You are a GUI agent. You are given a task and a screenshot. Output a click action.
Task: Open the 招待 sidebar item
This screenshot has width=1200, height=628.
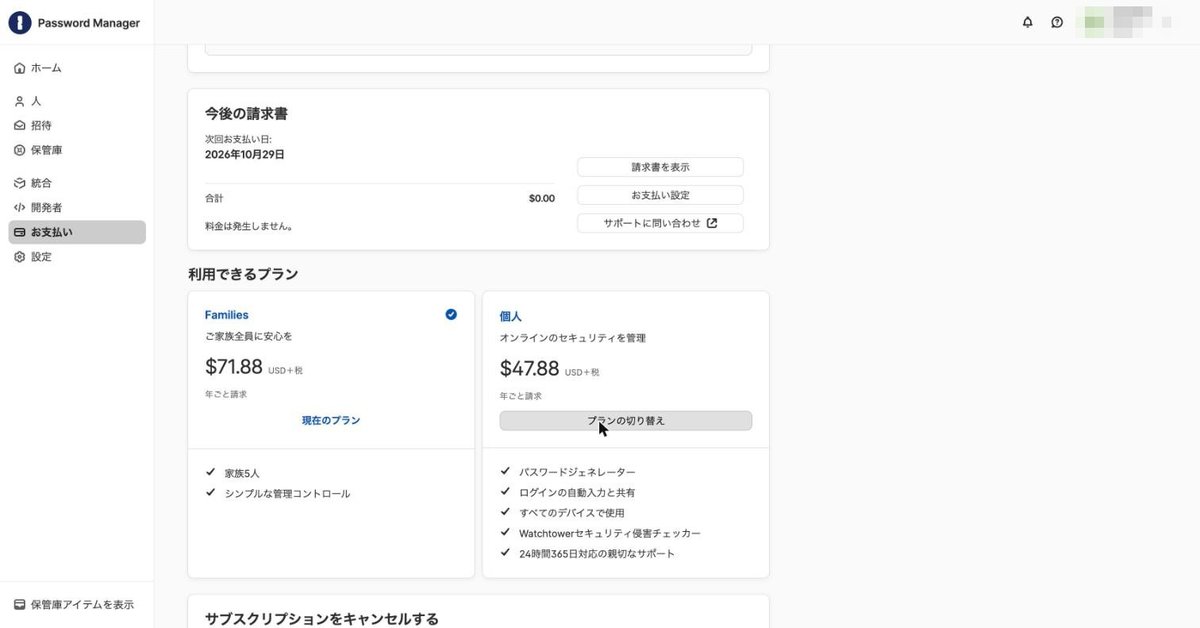click(x=77, y=126)
